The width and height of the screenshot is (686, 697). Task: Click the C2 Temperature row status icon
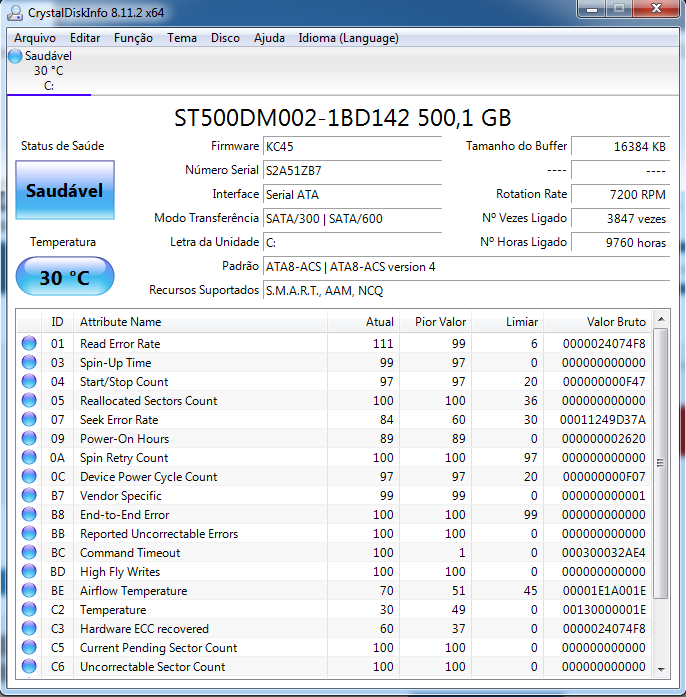pos(29,609)
